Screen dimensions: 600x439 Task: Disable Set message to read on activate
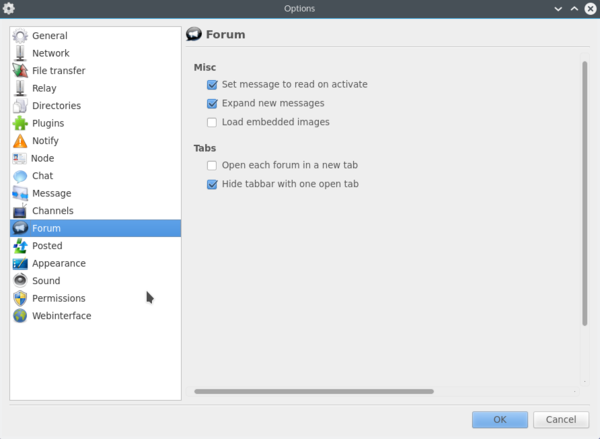pyautogui.click(x=212, y=85)
